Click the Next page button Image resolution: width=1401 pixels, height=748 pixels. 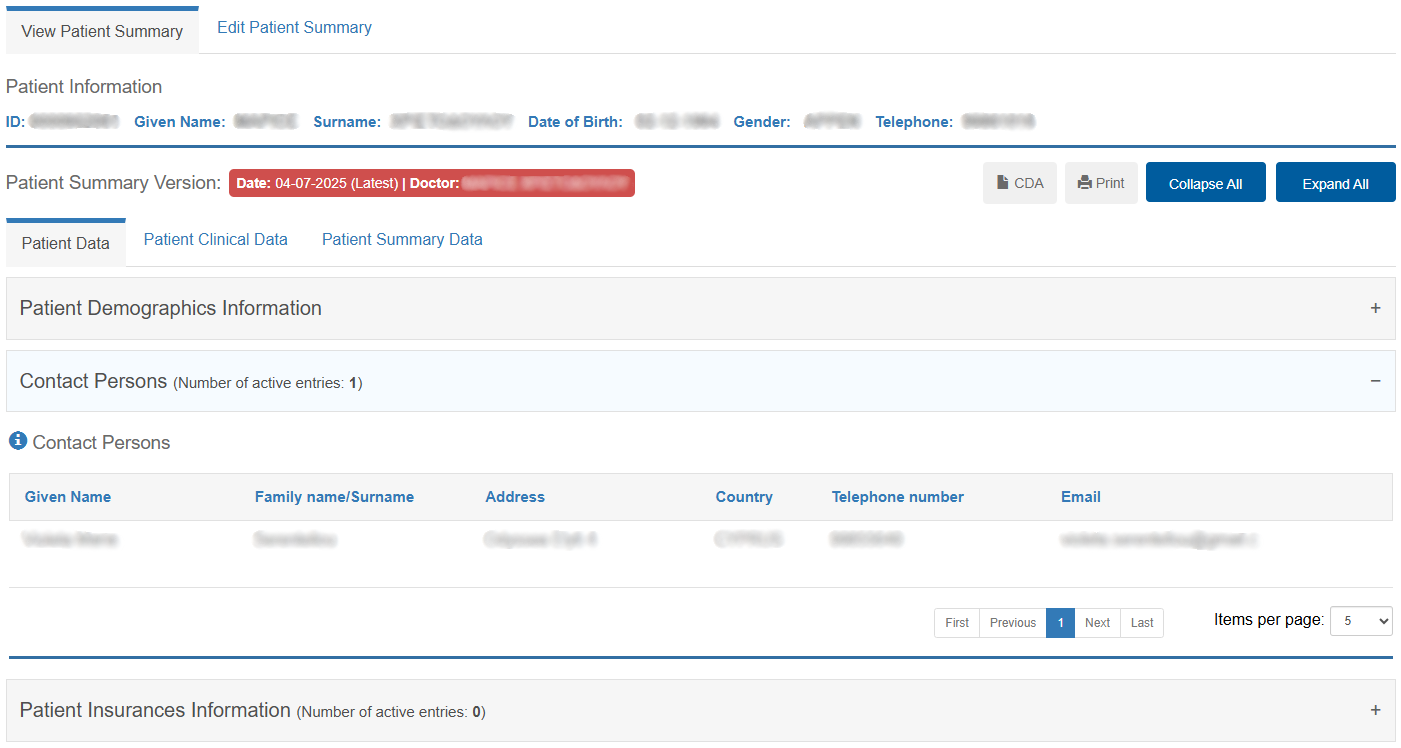[x=1097, y=623]
